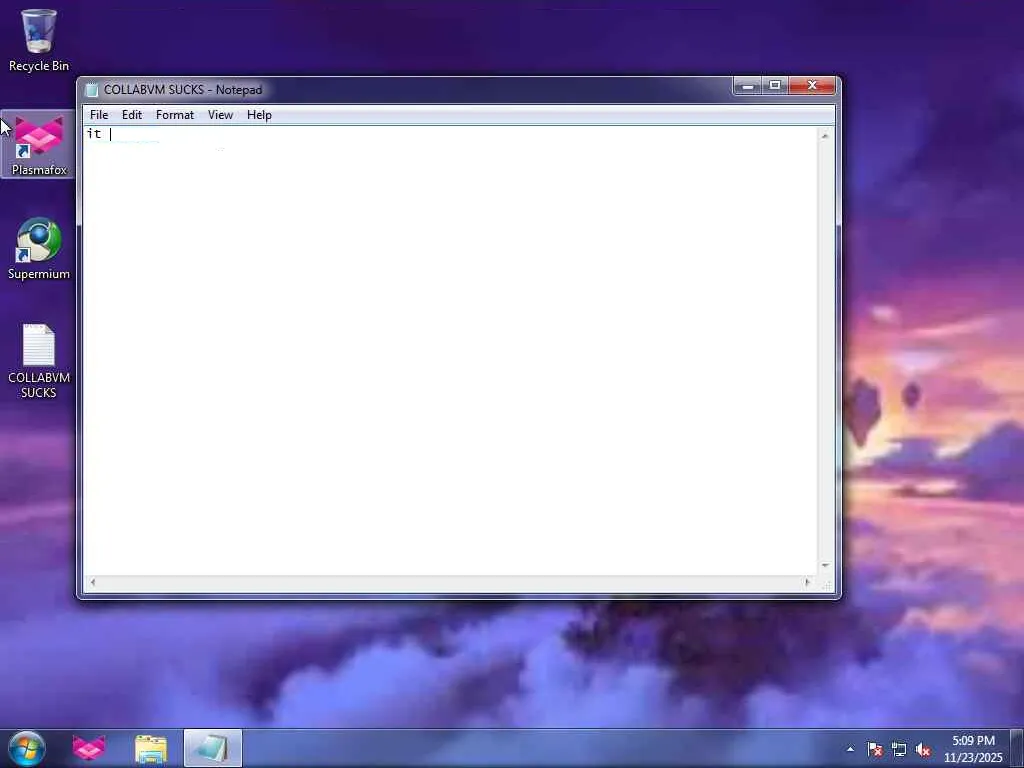Open the Action Center flag icon
The height and width of the screenshot is (768, 1024).
pyautogui.click(x=875, y=750)
